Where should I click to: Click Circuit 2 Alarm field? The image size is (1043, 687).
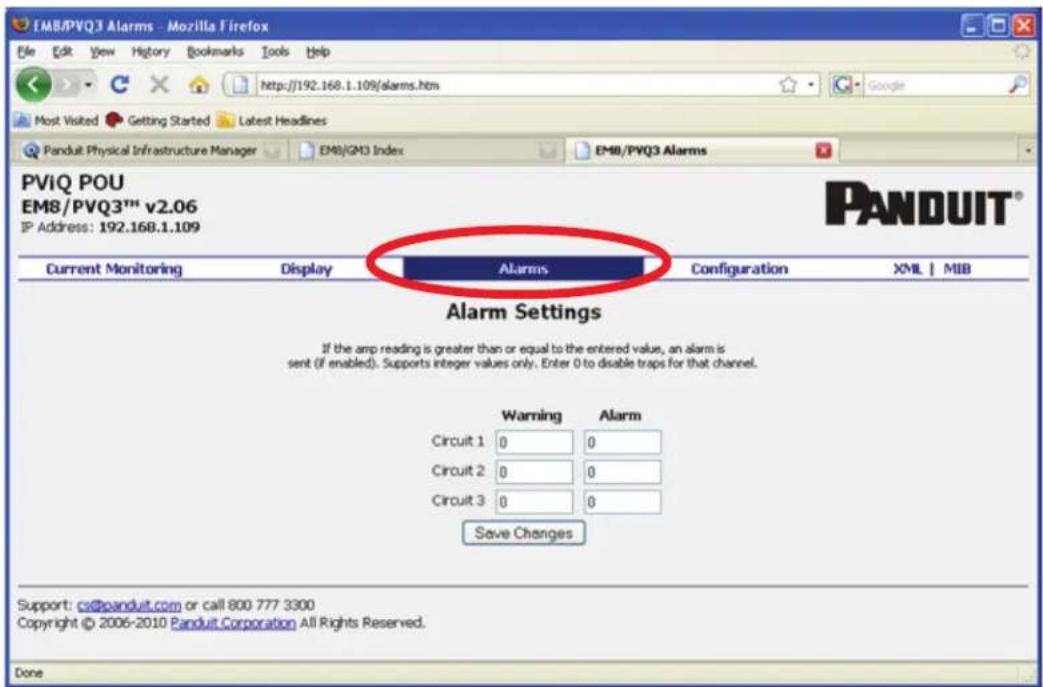pos(623,472)
